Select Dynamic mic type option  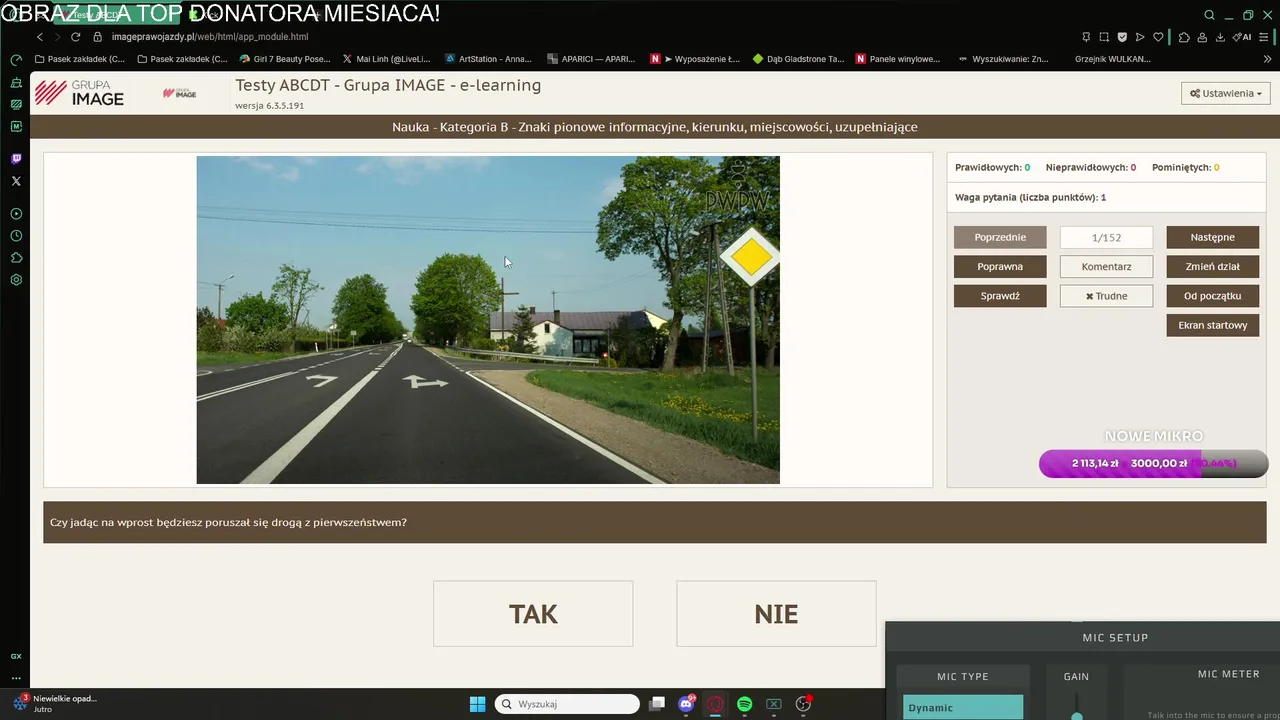[963, 707]
